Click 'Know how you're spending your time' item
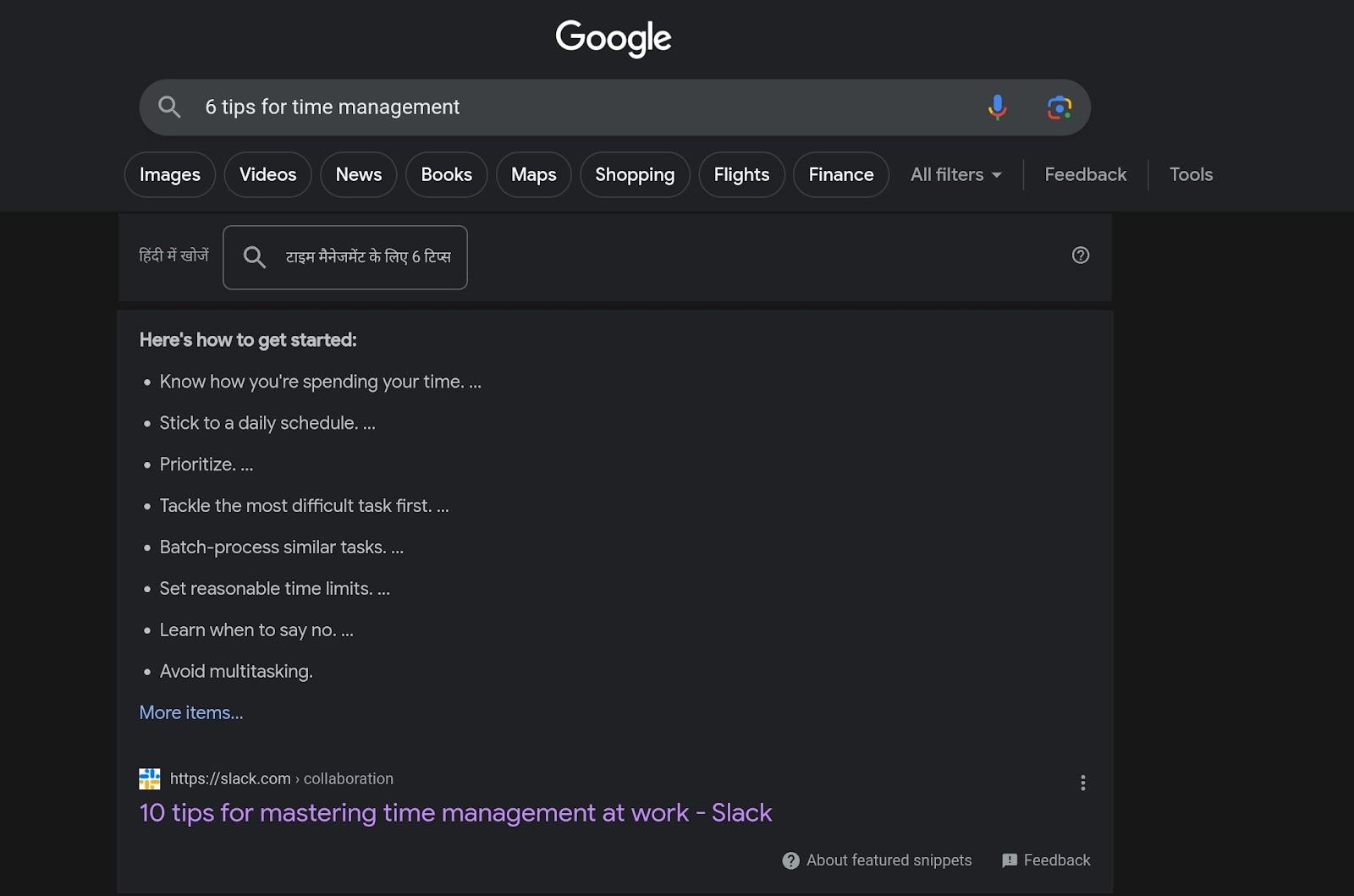1354x896 pixels. point(320,382)
